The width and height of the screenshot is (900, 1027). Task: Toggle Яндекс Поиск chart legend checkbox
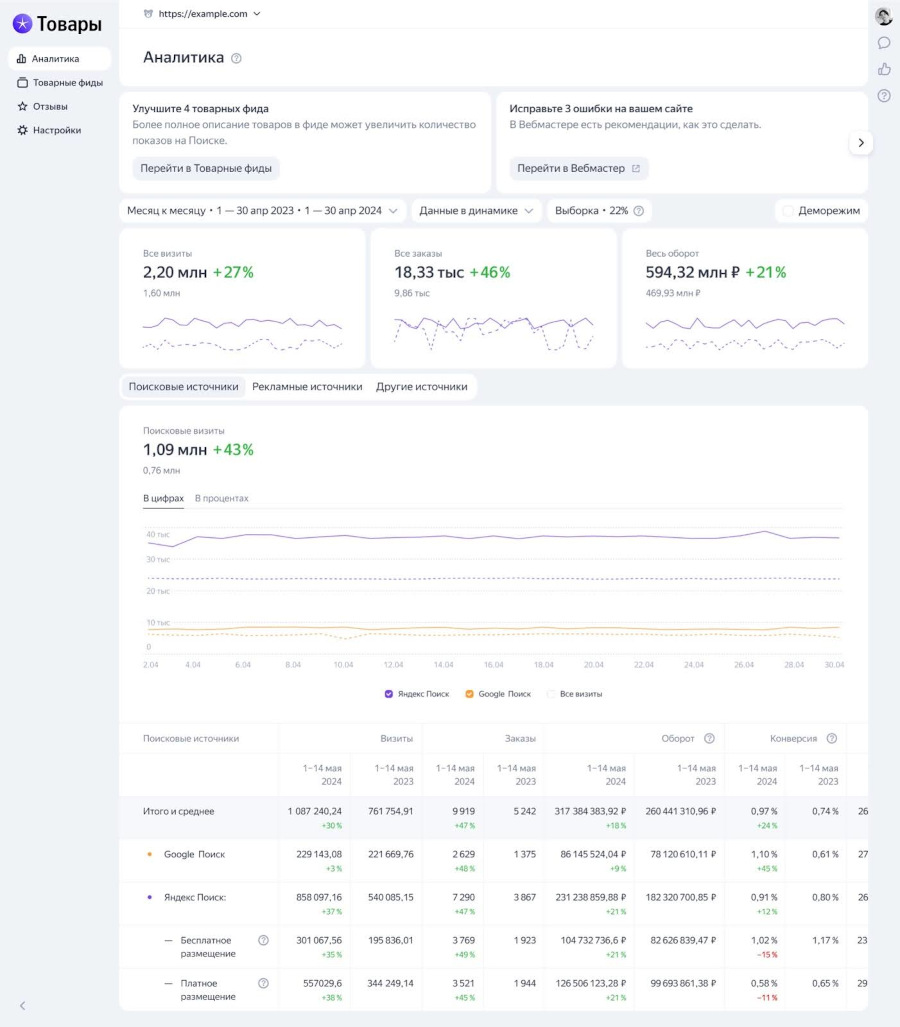click(389, 693)
